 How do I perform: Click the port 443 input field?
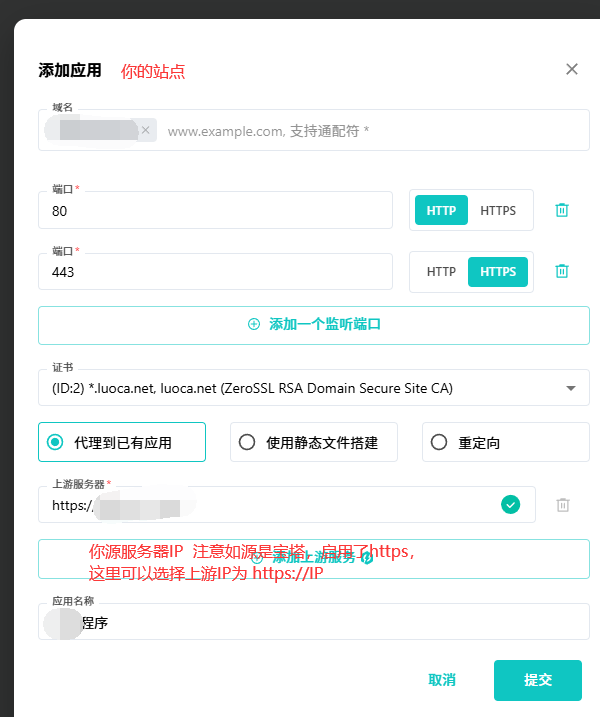click(x=215, y=272)
